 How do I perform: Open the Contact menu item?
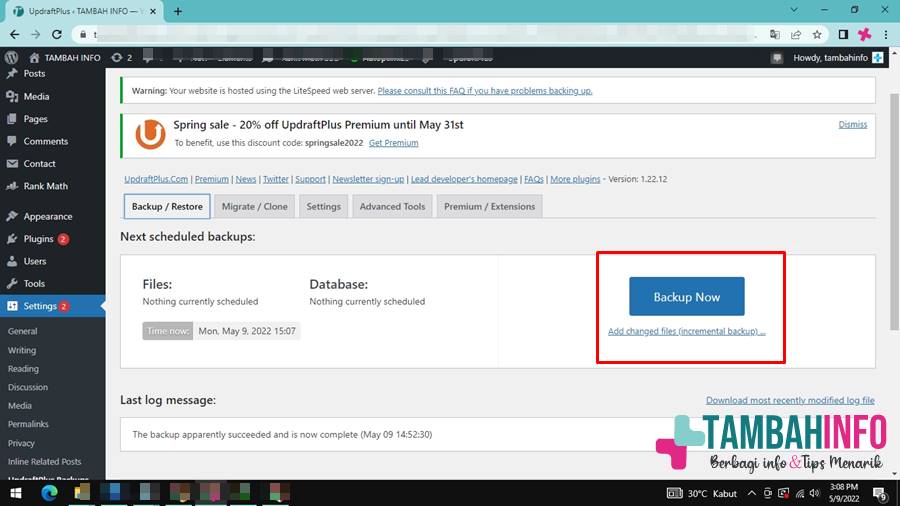[x=39, y=164]
